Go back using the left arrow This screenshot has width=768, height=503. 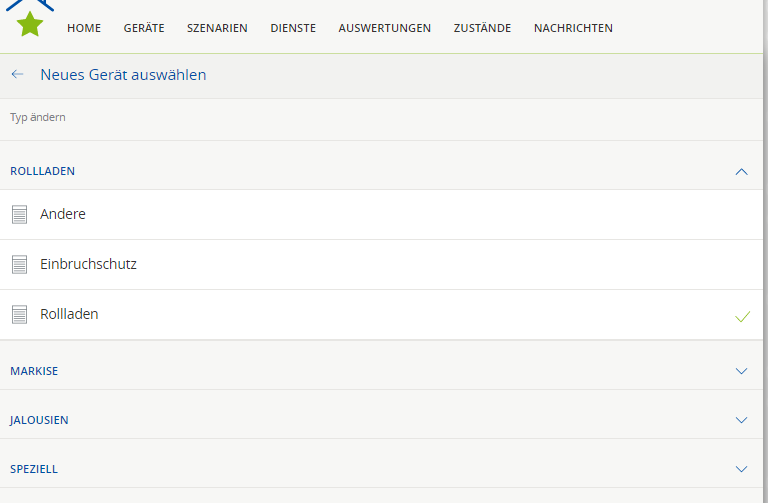point(17,75)
